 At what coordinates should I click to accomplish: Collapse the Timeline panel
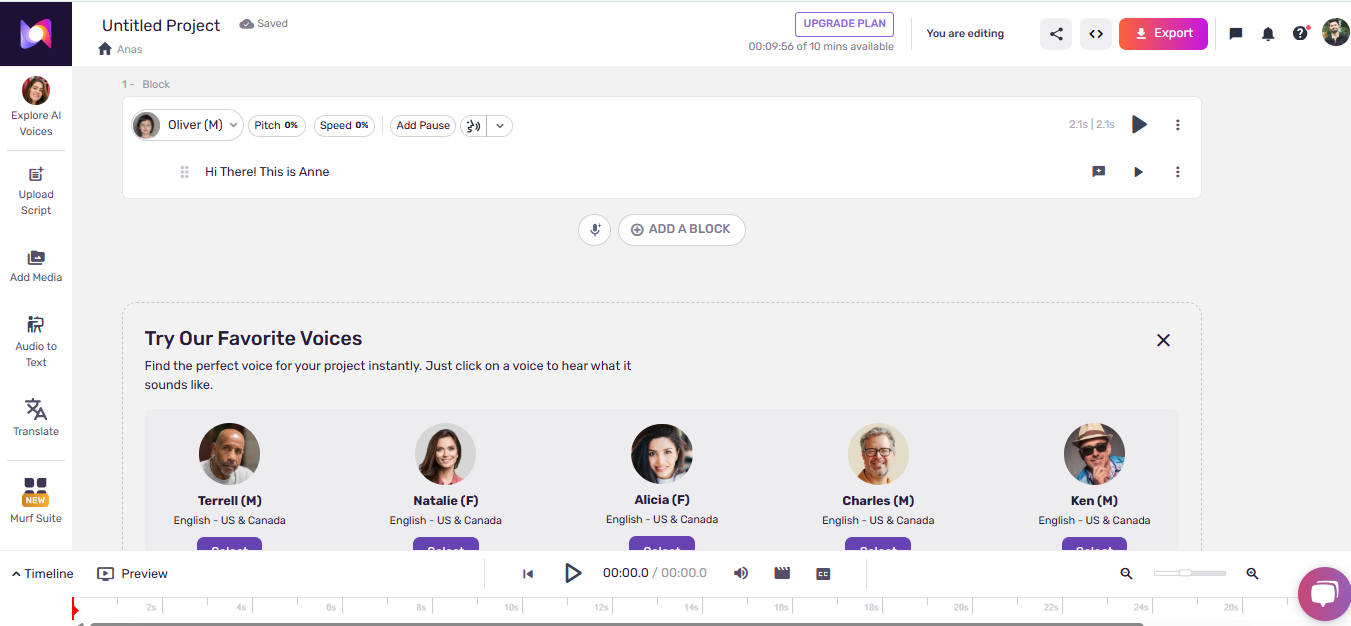tap(43, 574)
